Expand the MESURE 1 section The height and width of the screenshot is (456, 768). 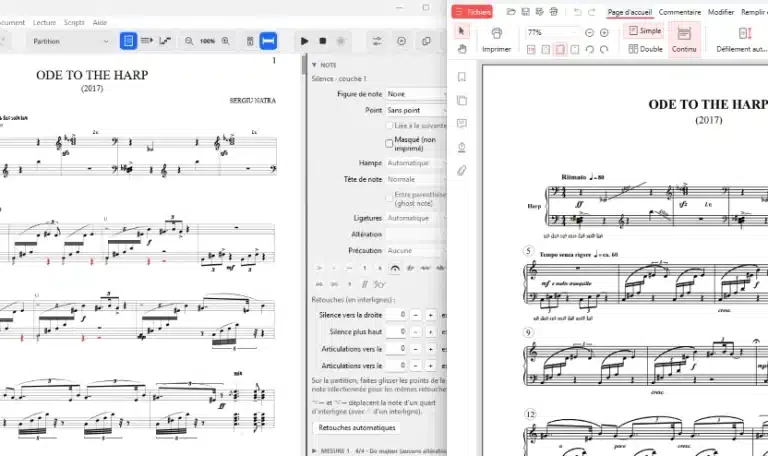tap(314, 451)
